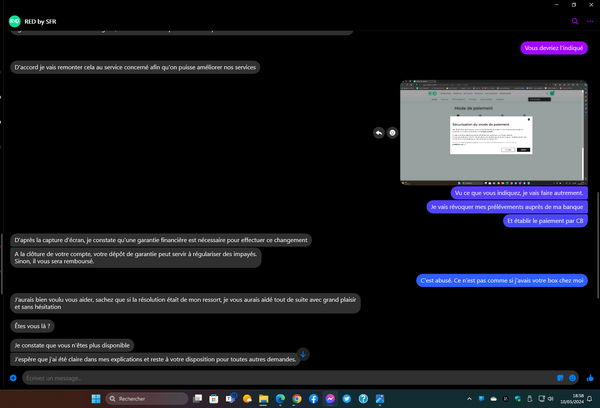Image resolution: width=600 pixels, height=408 pixels.
Task: Open the three-dots more options menu
Action: 588,20
